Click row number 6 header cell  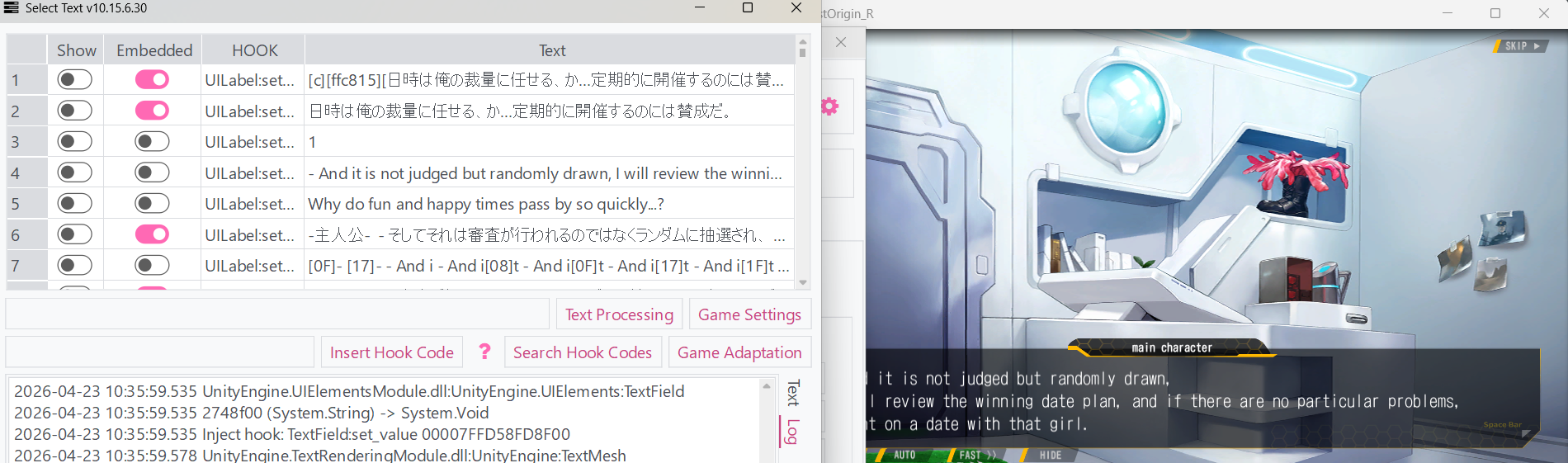pos(26,235)
